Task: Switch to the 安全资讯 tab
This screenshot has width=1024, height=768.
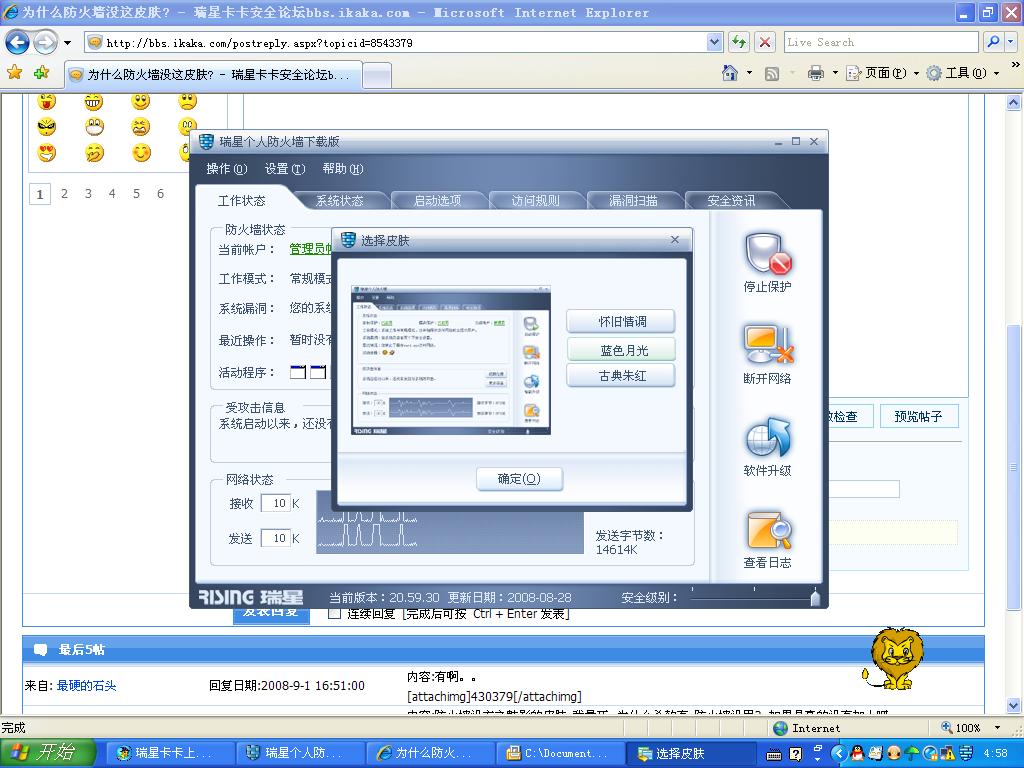Action: tap(731, 200)
